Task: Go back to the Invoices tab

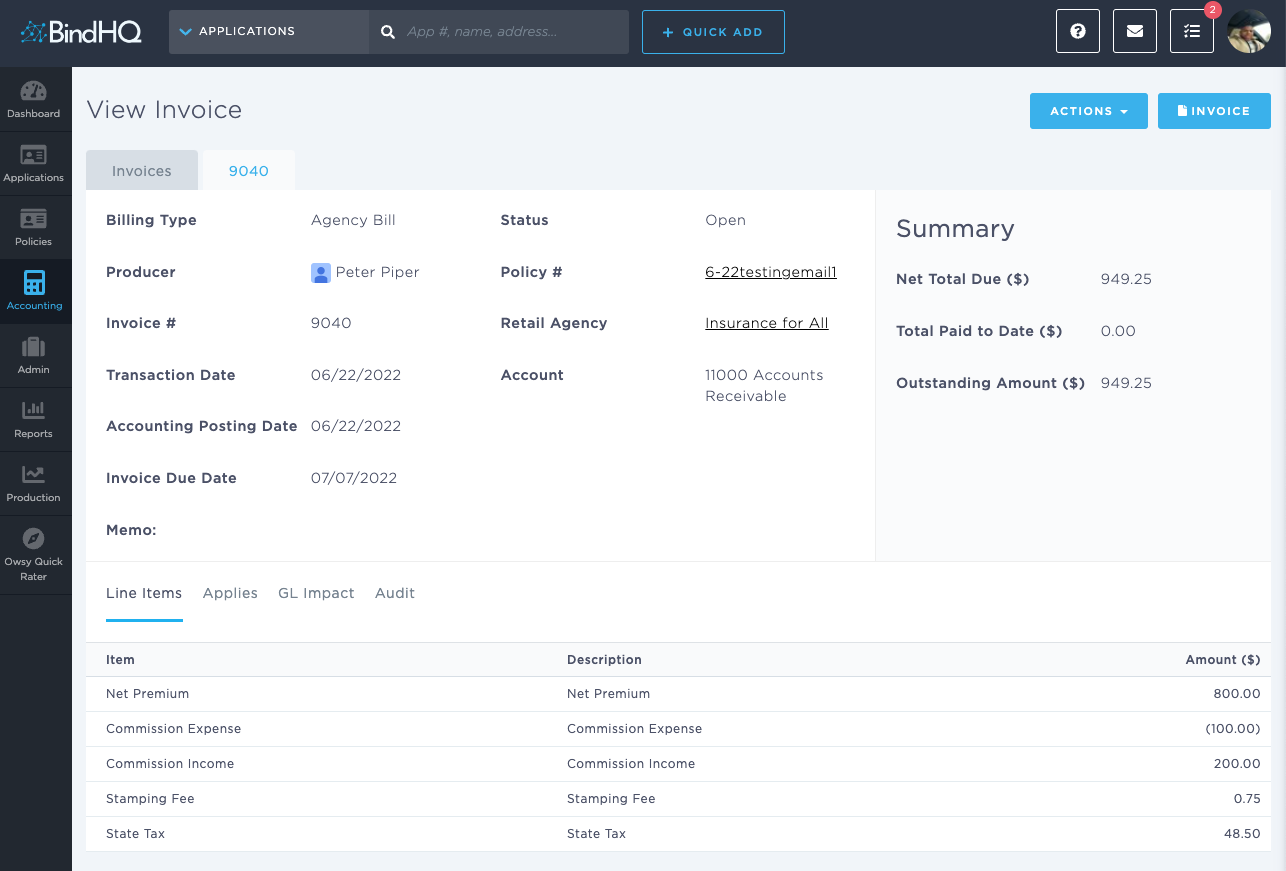Action: [x=142, y=171]
